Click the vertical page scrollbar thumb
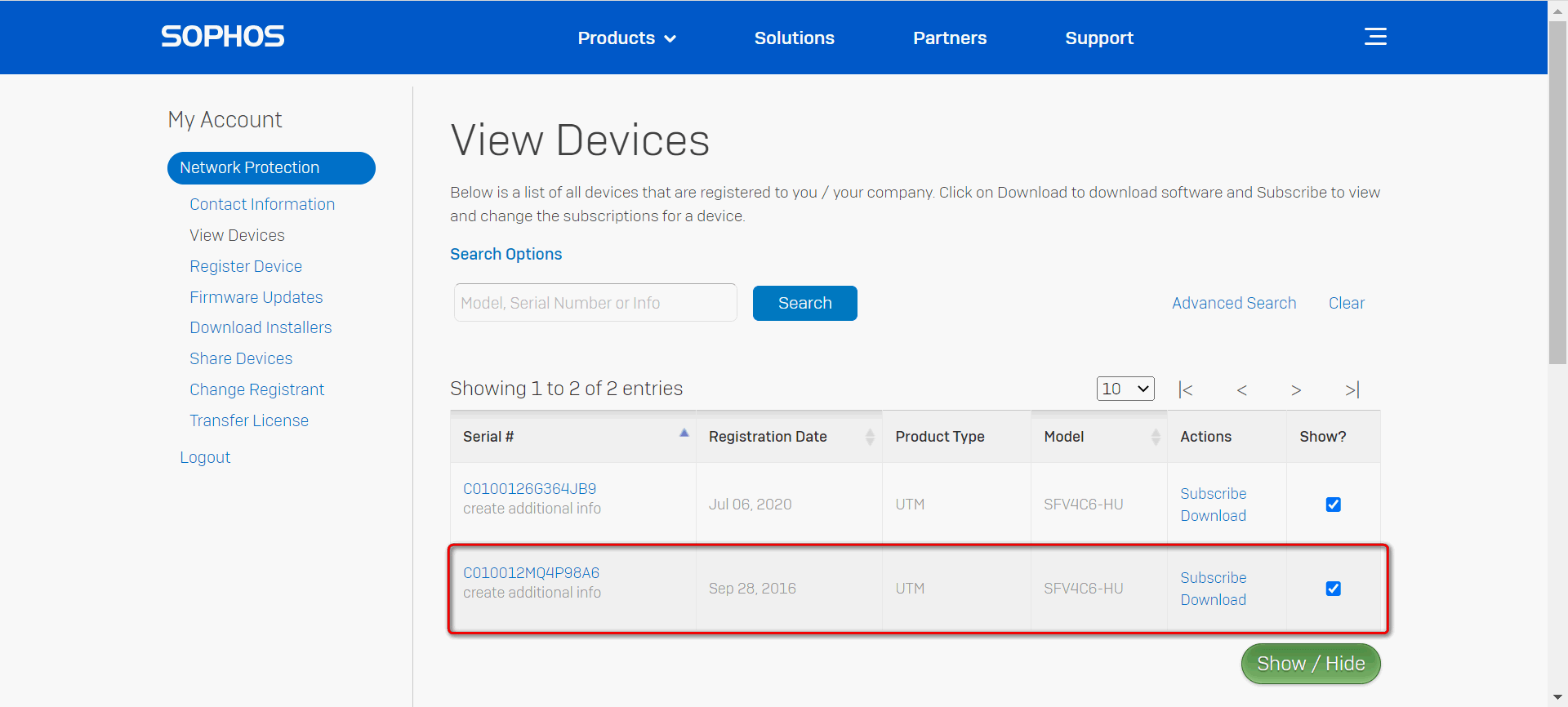This screenshot has height=707, width=1568. tap(1557, 193)
